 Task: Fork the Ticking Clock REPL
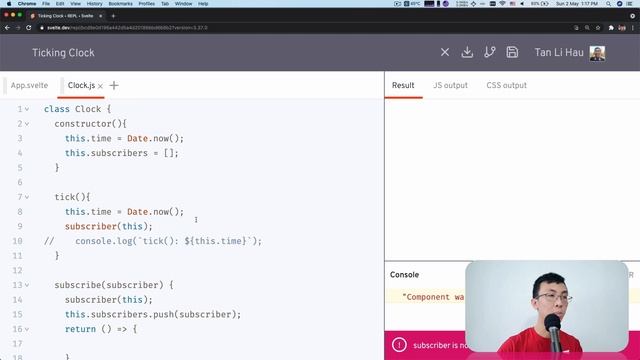pos(489,52)
